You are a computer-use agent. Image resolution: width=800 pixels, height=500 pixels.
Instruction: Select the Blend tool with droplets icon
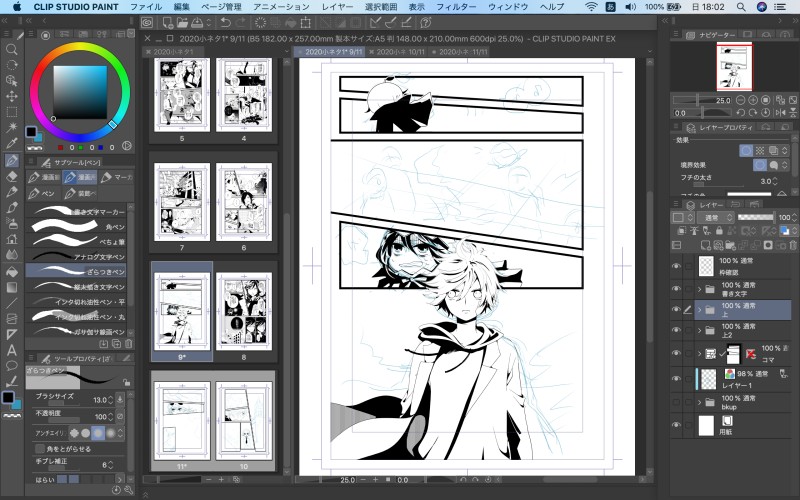pyautogui.click(x=11, y=255)
